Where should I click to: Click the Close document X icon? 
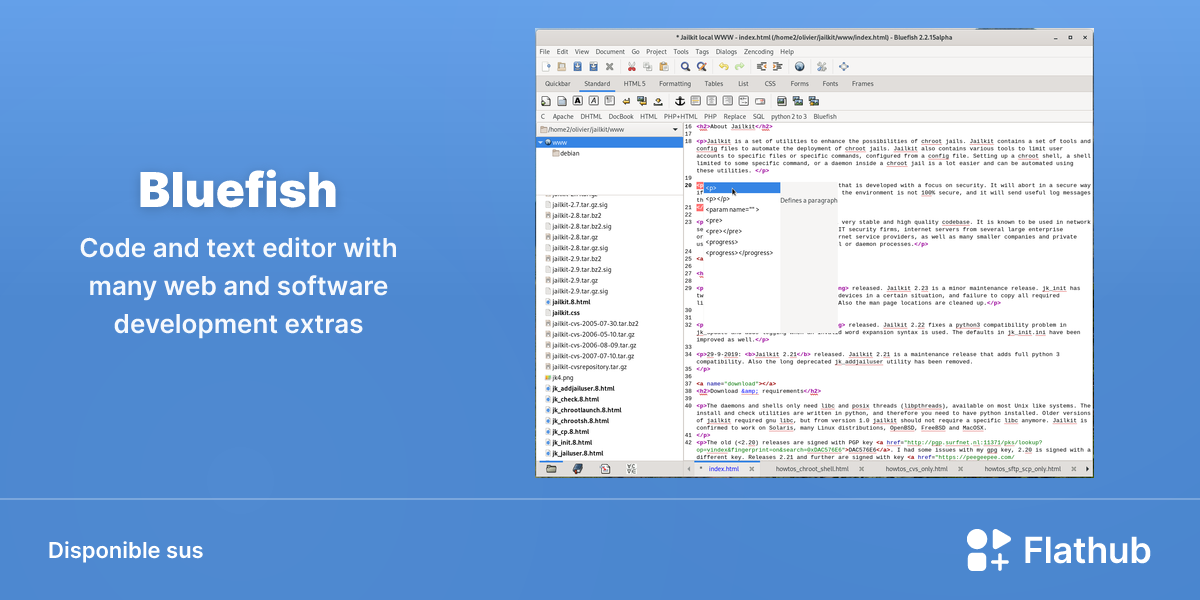click(609, 67)
